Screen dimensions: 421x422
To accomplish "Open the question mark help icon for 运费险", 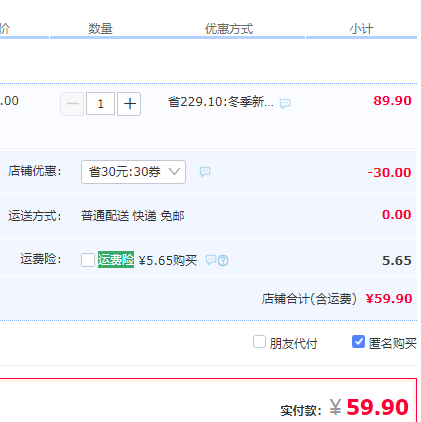I will coord(223,260).
